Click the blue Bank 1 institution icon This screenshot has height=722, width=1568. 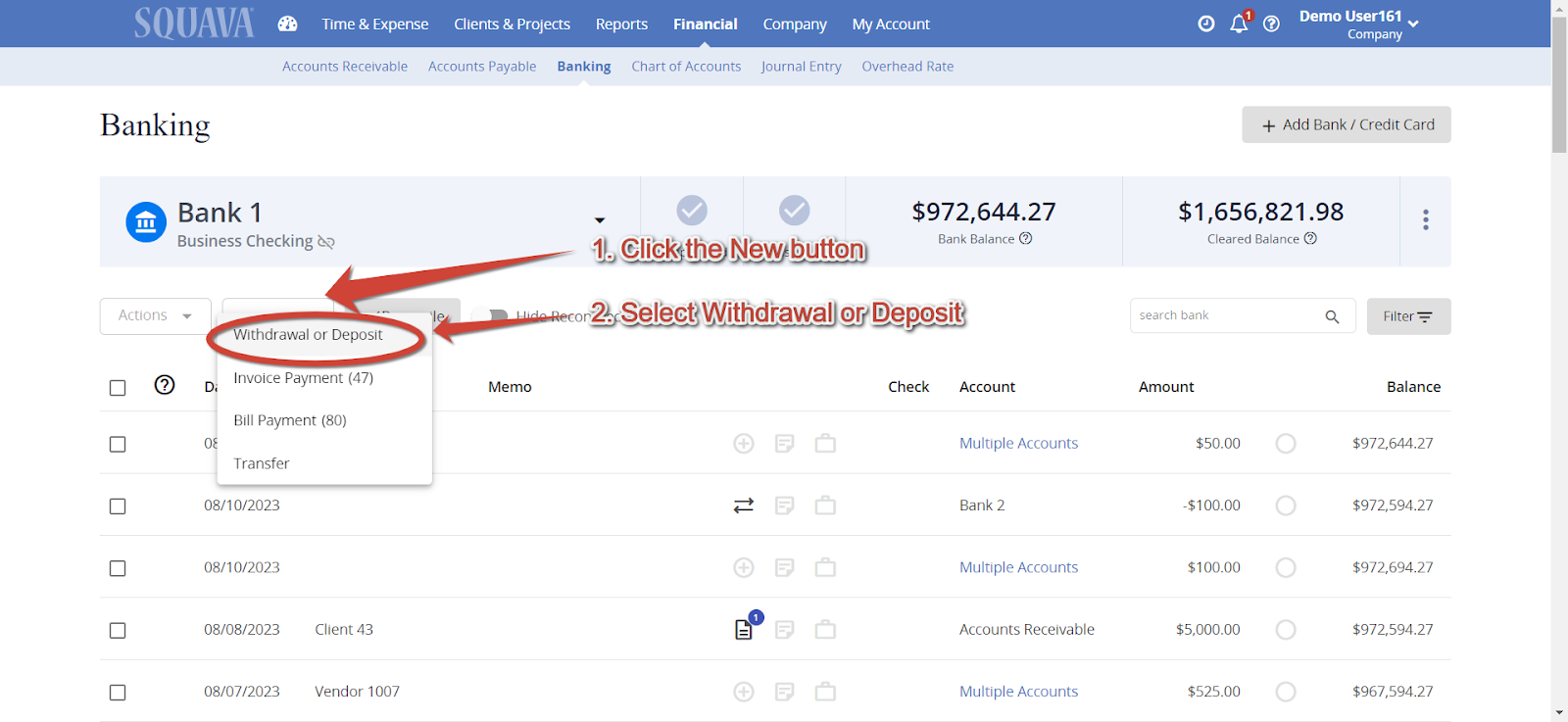point(146,222)
